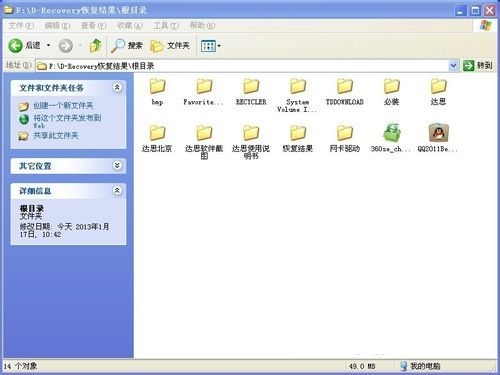Image resolution: width=500 pixels, height=375 pixels.
Task: Select the 达思使用说明书 folder
Action: pyautogui.click(x=251, y=142)
